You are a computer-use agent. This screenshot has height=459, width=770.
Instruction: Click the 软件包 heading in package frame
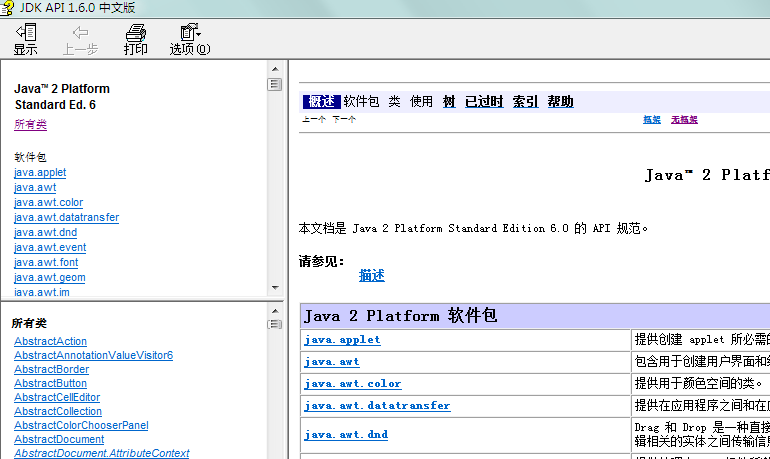(30, 158)
